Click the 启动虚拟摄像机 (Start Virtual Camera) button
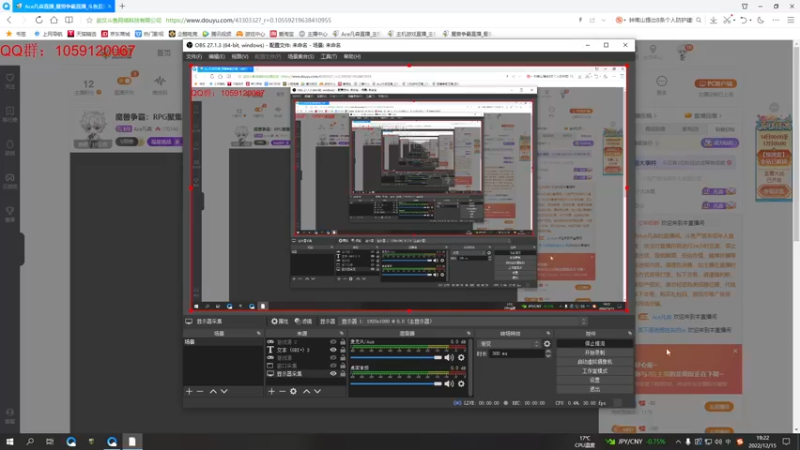This screenshot has height=450, width=800. coord(595,362)
